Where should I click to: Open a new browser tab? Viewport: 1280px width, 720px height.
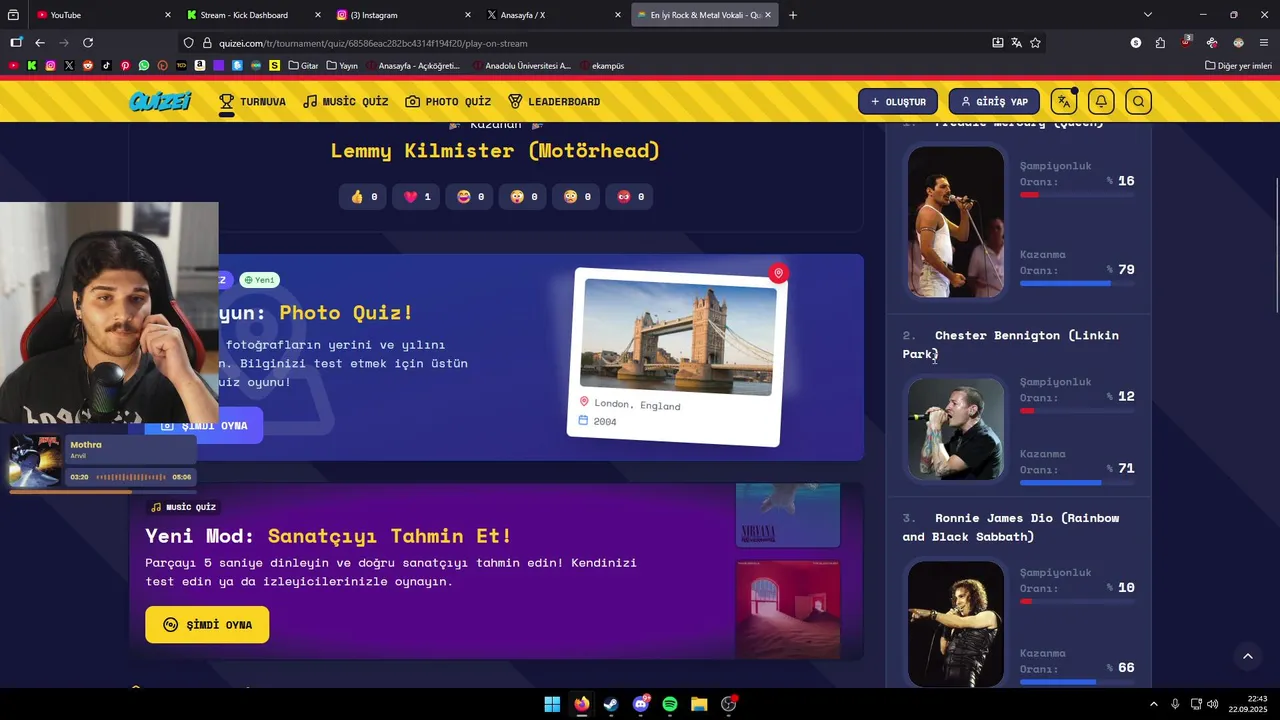pyautogui.click(x=793, y=15)
